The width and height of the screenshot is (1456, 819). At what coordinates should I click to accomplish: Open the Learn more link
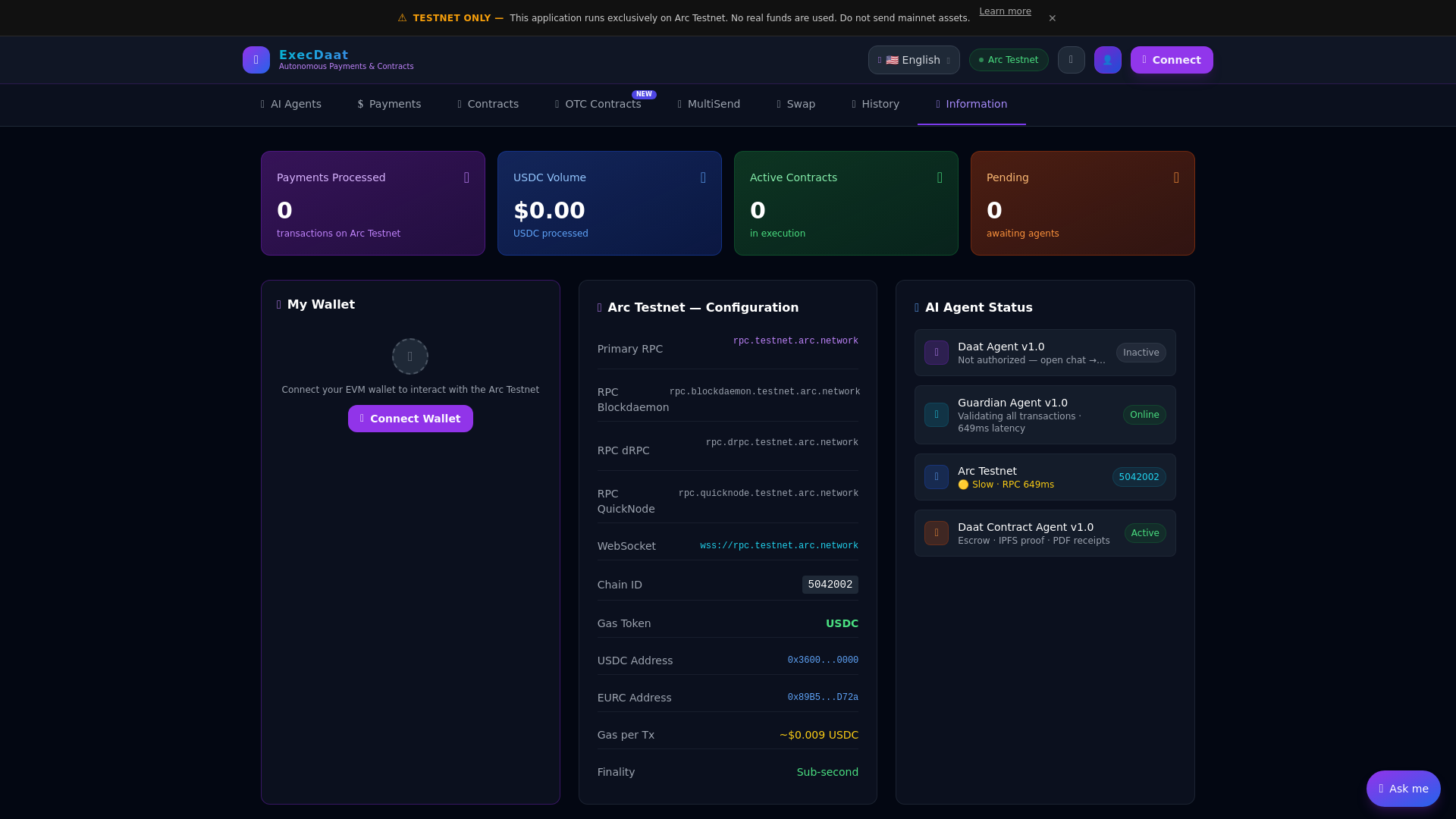1005,11
